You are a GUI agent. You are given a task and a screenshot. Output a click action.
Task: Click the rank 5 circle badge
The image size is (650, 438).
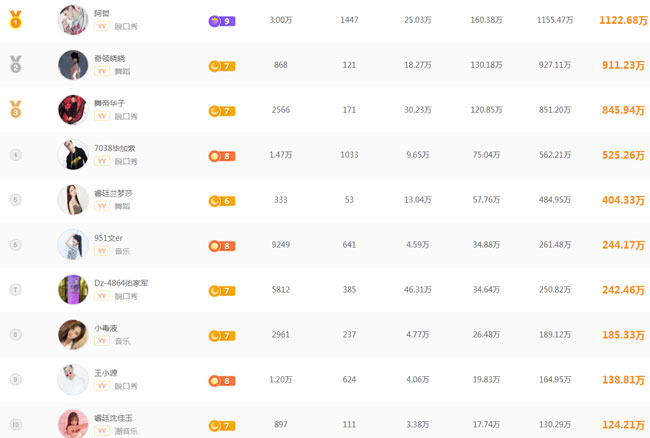tap(15, 200)
